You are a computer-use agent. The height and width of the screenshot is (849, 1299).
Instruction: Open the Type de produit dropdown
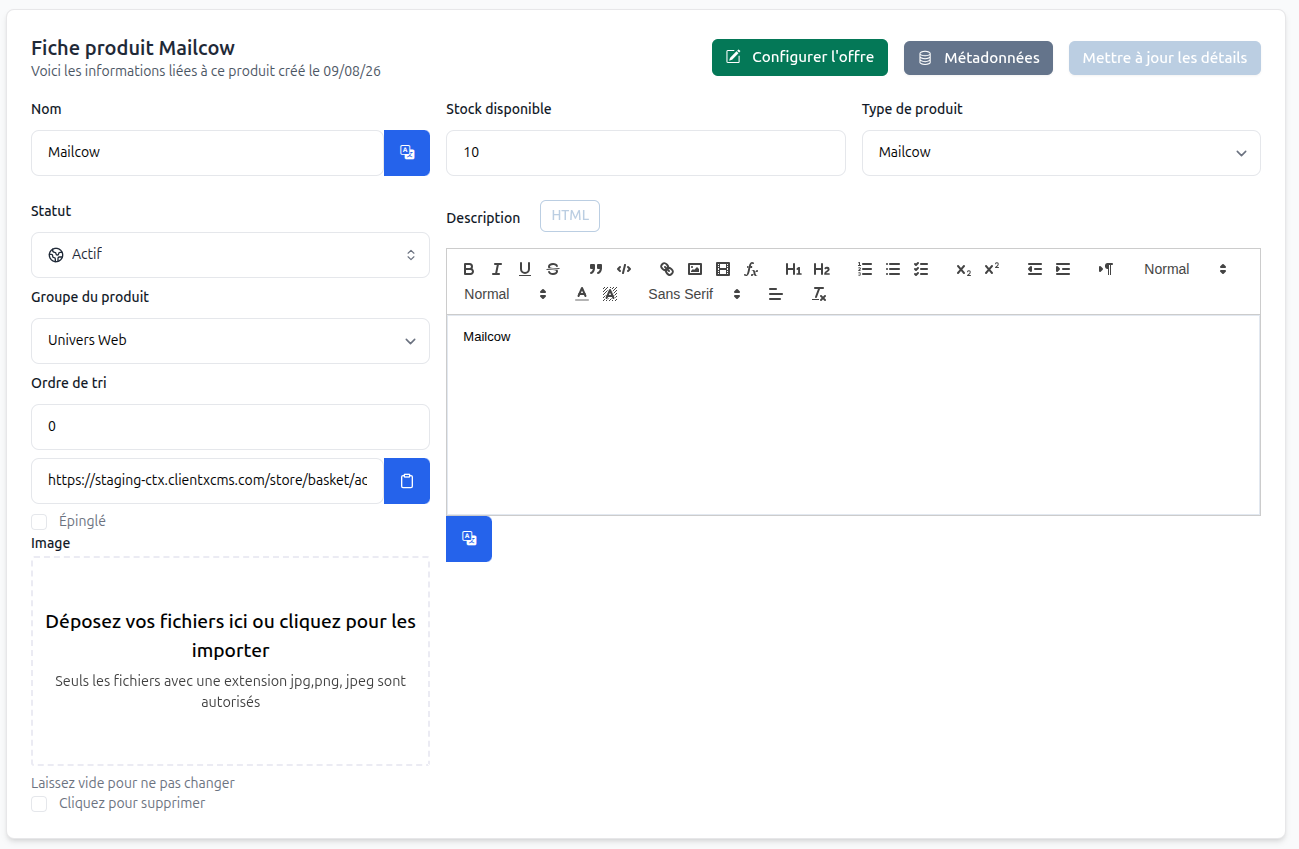pos(1061,153)
